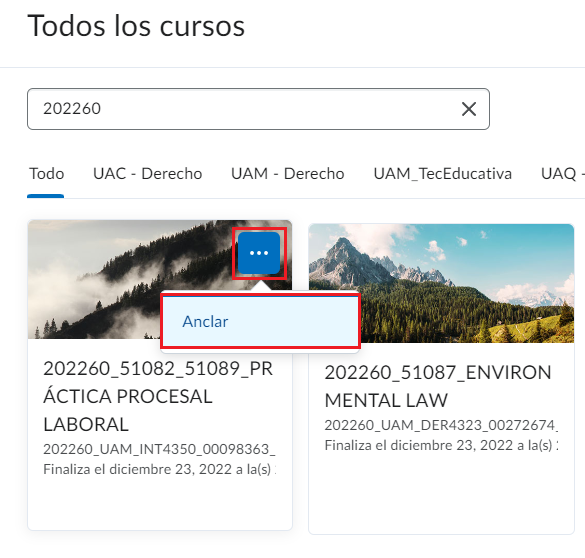Click the sunny alpine mountain course image
Image resolution: width=585 pixels, height=558 pixels.
point(466,261)
